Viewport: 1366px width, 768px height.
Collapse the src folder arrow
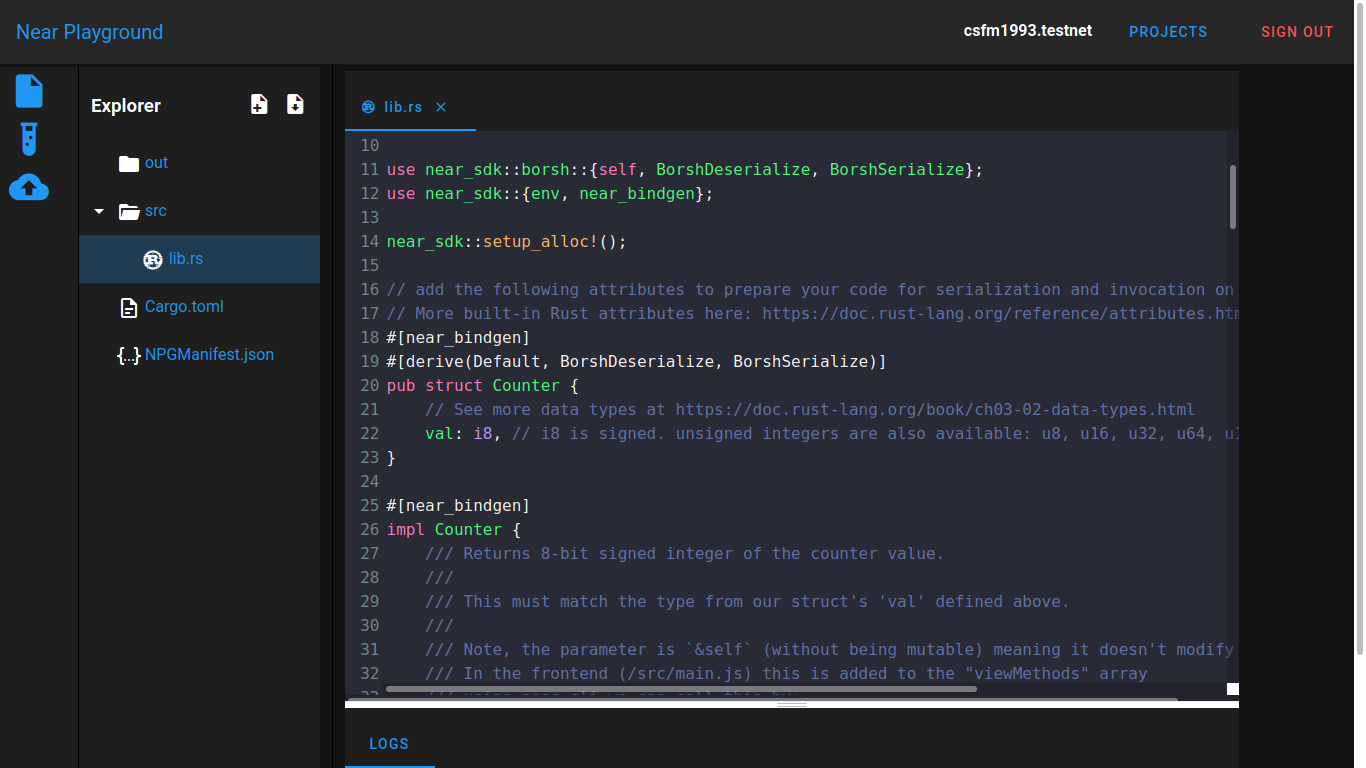tap(99, 211)
